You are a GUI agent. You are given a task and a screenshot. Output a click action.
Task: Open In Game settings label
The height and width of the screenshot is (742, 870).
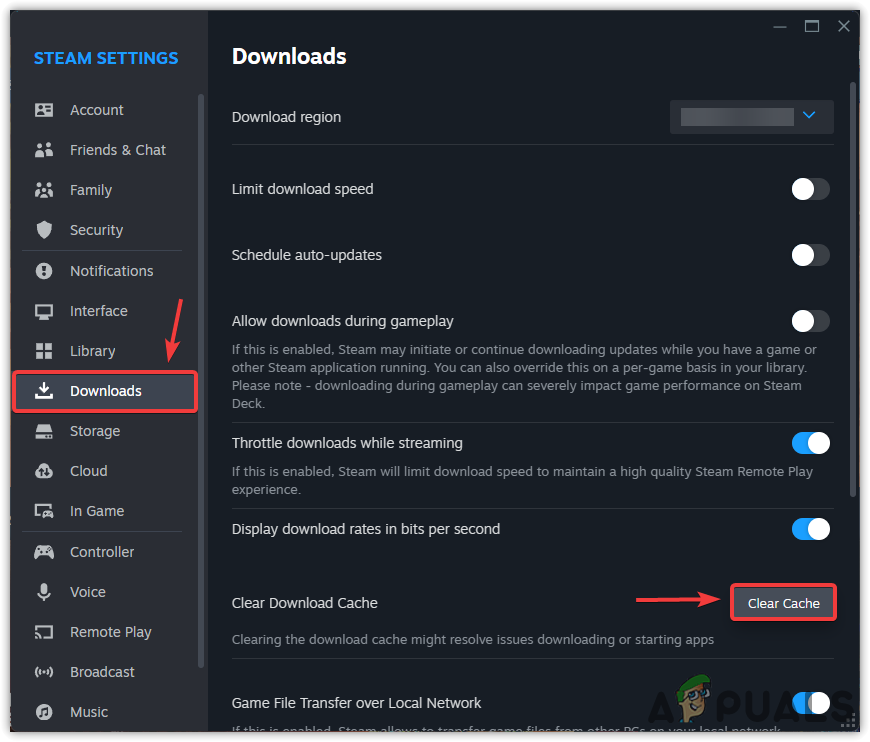tap(97, 511)
